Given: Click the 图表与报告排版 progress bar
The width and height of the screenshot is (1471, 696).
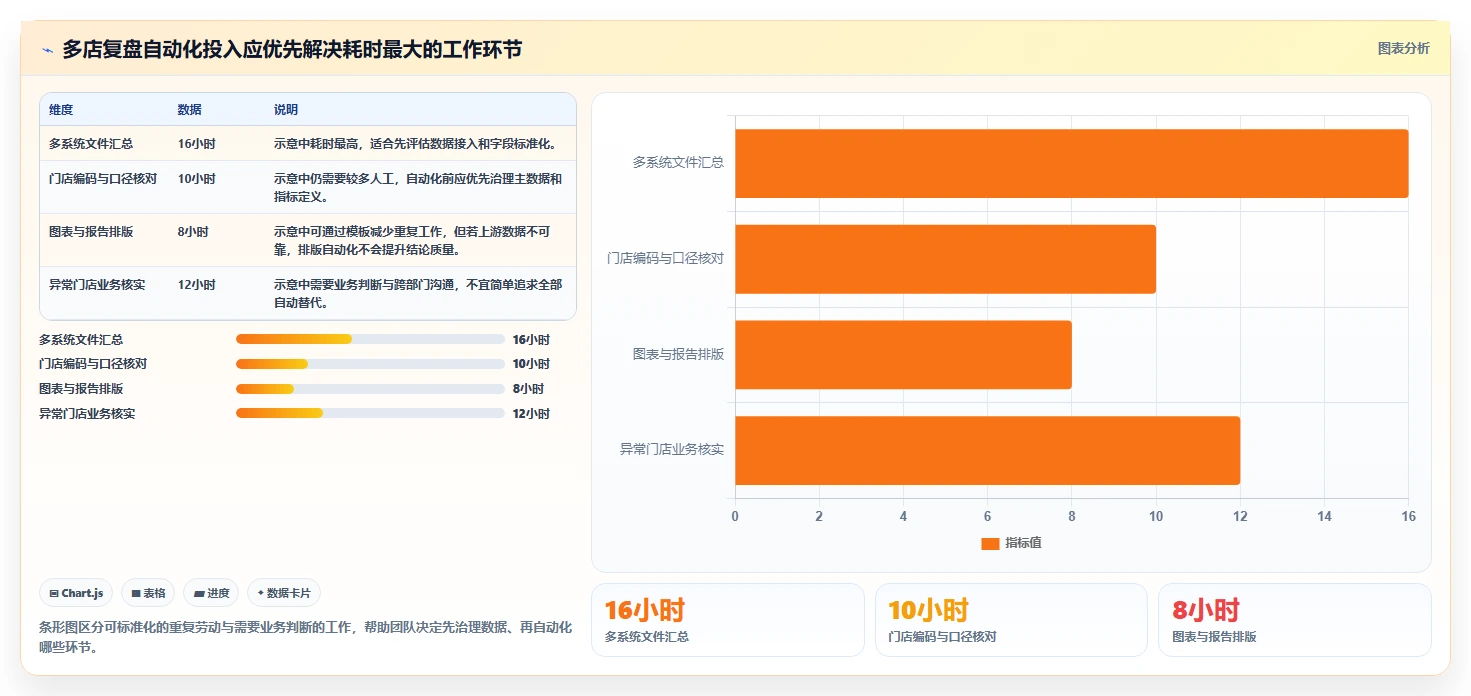Looking at the screenshot, I should tap(370, 389).
